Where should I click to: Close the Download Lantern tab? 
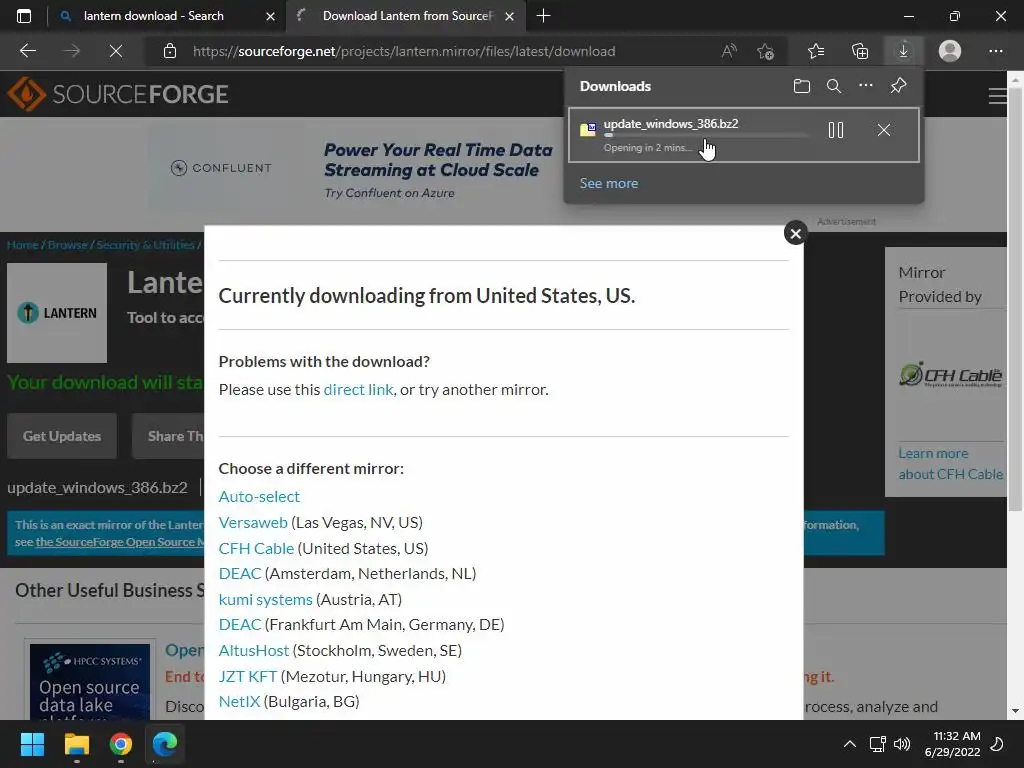[x=510, y=16]
